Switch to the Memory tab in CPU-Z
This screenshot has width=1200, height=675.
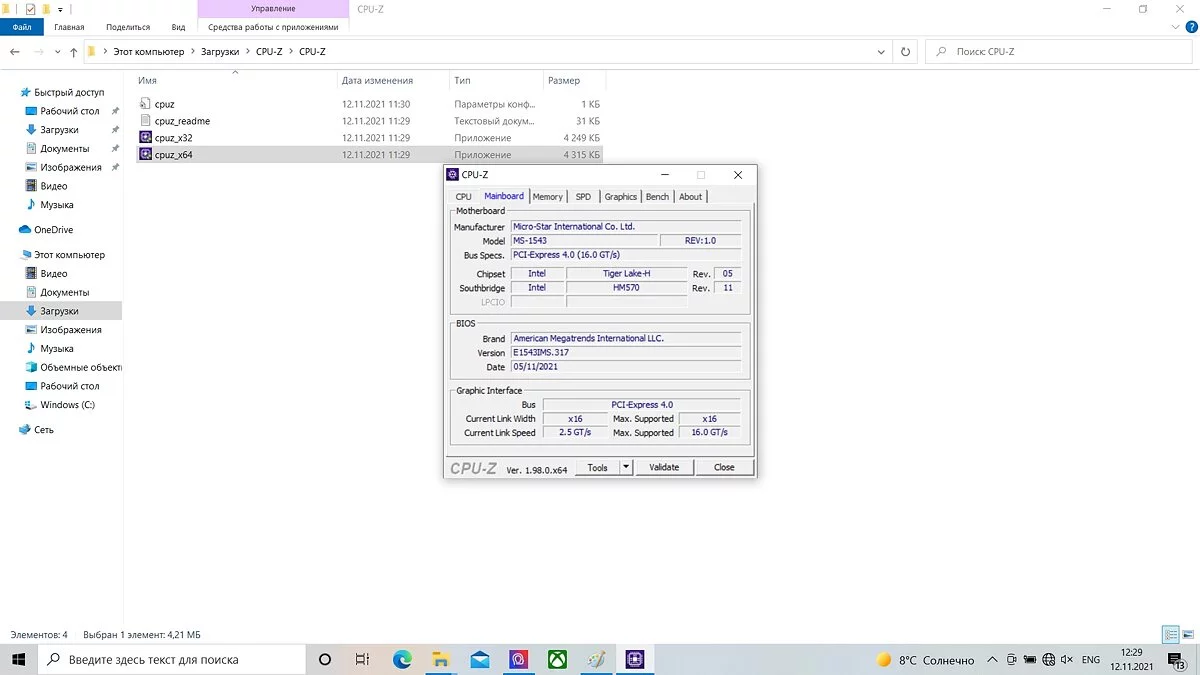(547, 197)
